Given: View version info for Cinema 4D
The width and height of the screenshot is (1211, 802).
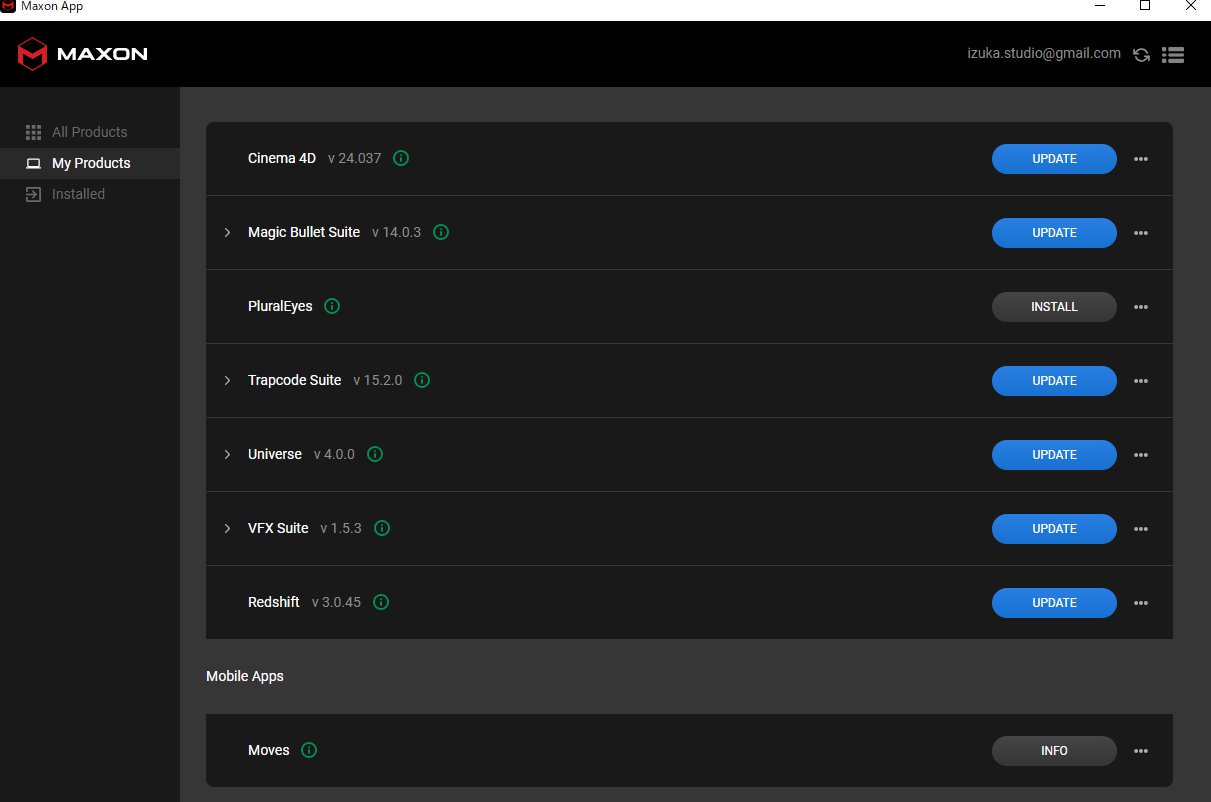Looking at the screenshot, I should pyautogui.click(x=400, y=157).
